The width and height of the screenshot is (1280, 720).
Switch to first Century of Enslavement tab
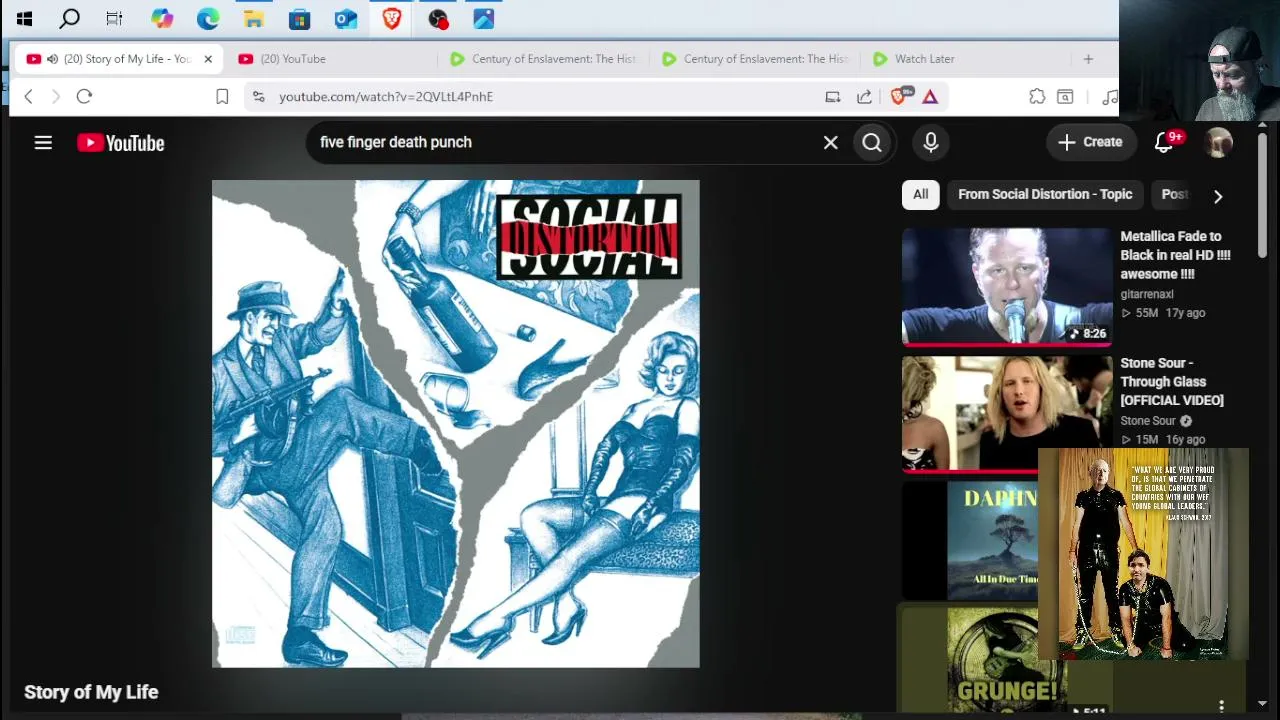coord(544,59)
